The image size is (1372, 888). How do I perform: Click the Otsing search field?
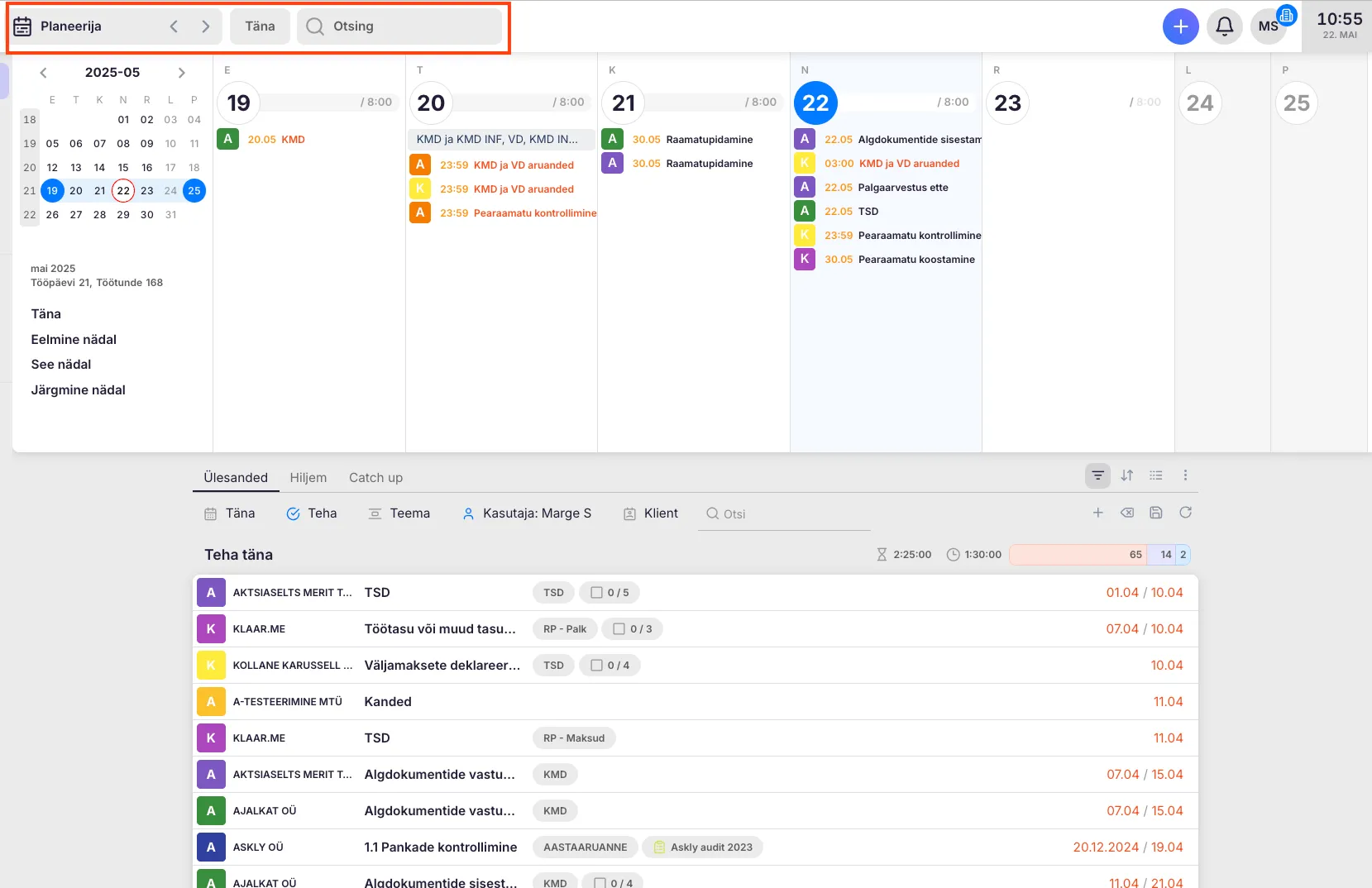(399, 26)
